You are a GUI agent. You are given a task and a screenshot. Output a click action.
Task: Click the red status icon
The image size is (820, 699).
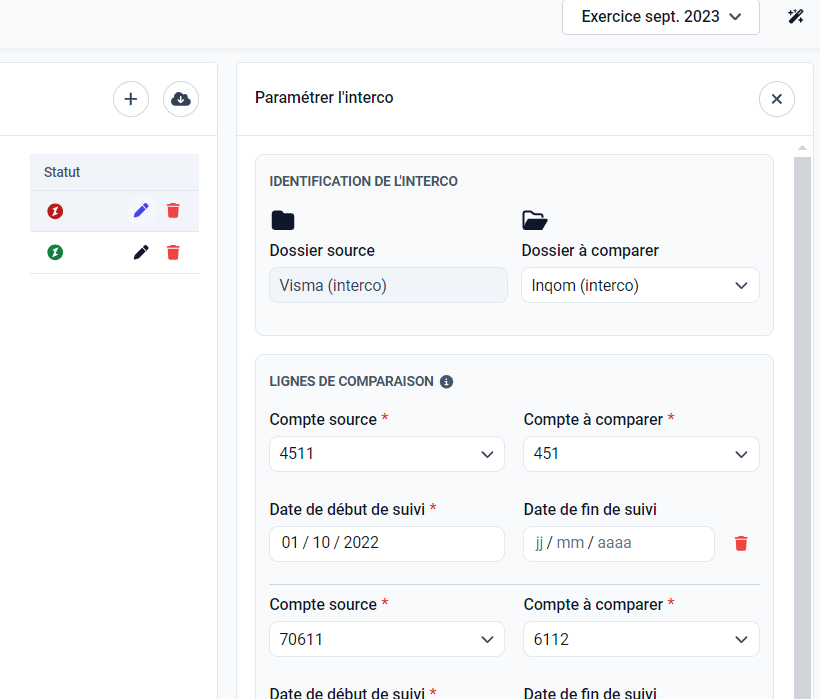pyautogui.click(x=55, y=211)
